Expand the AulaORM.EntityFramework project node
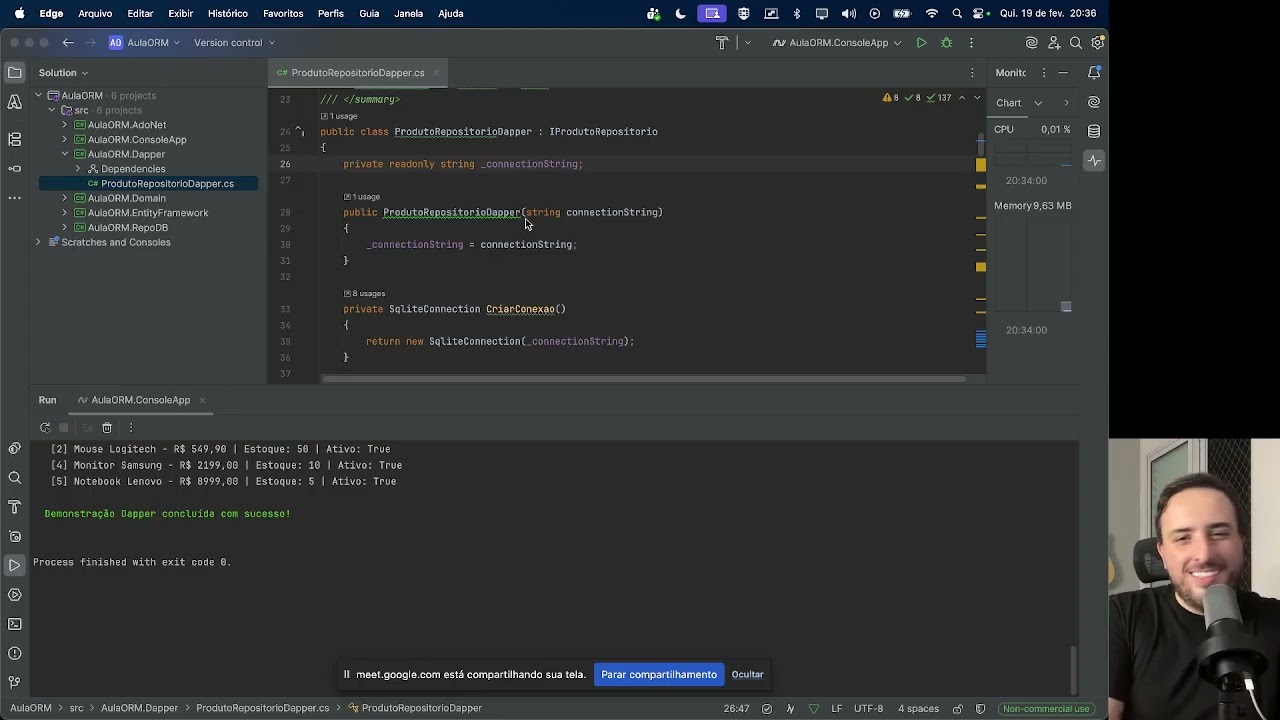The width and height of the screenshot is (1280, 720). pyautogui.click(x=65, y=213)
